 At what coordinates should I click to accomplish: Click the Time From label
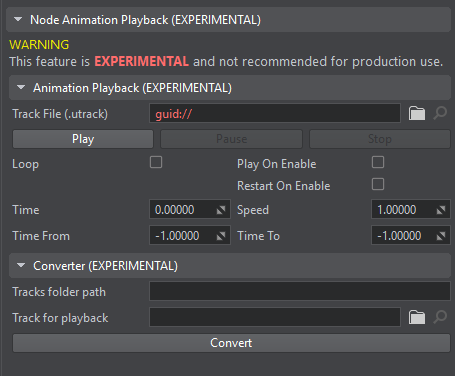pos(41,236)
